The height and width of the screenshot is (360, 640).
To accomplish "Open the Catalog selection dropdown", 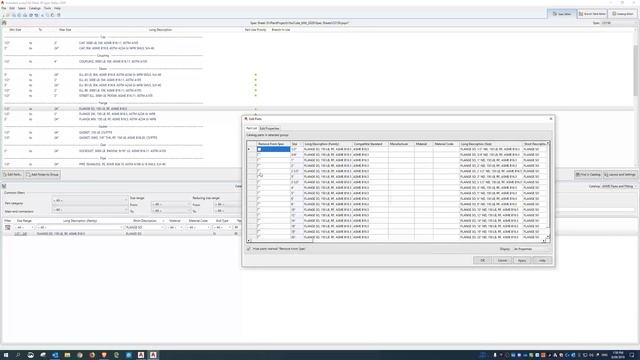I will 618,186.
